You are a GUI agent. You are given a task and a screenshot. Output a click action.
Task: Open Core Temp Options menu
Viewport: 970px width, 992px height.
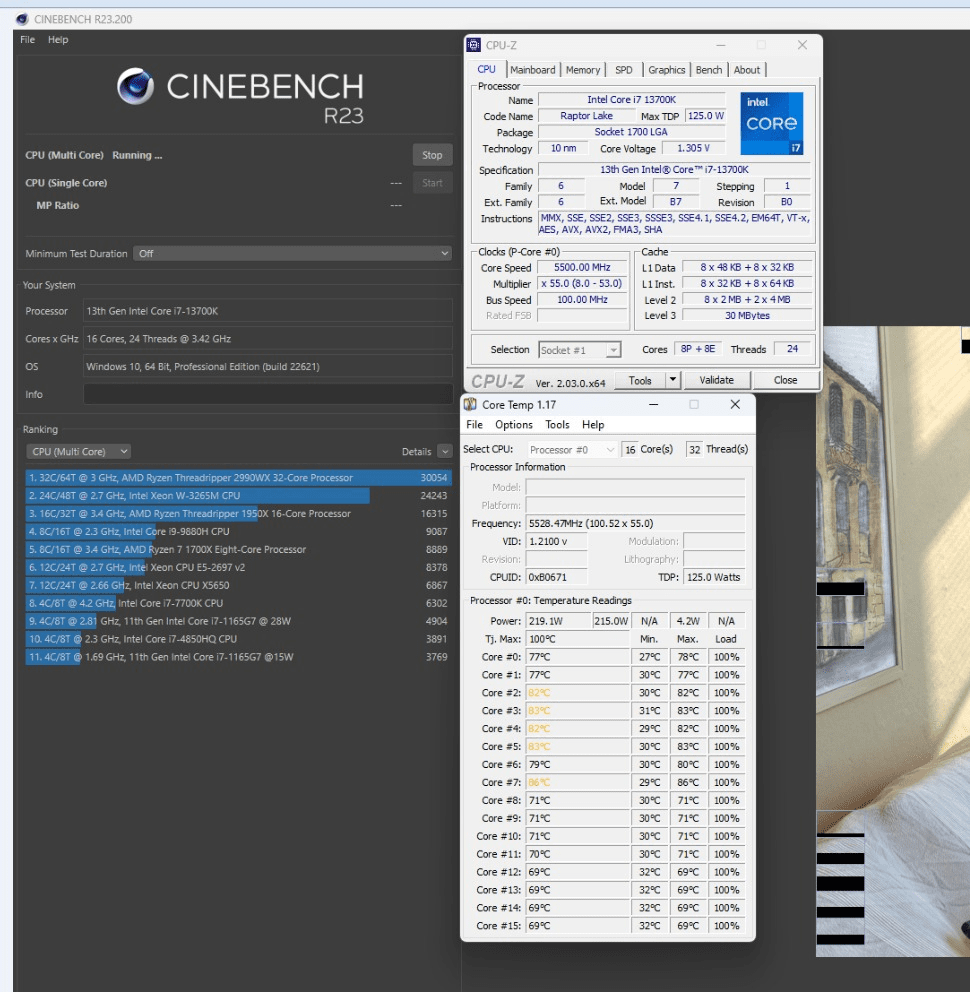514,425
